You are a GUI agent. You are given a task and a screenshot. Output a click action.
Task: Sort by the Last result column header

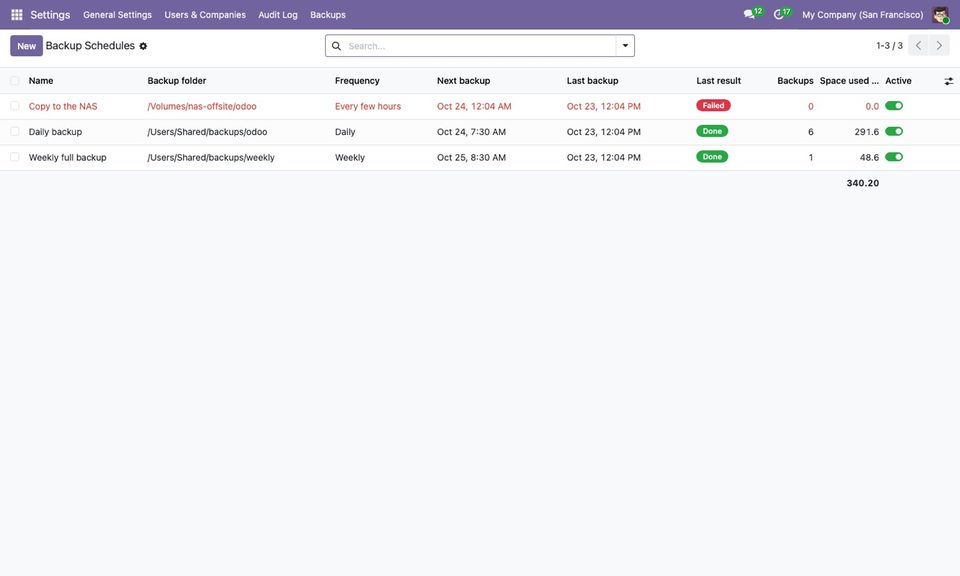pos(718,81)
